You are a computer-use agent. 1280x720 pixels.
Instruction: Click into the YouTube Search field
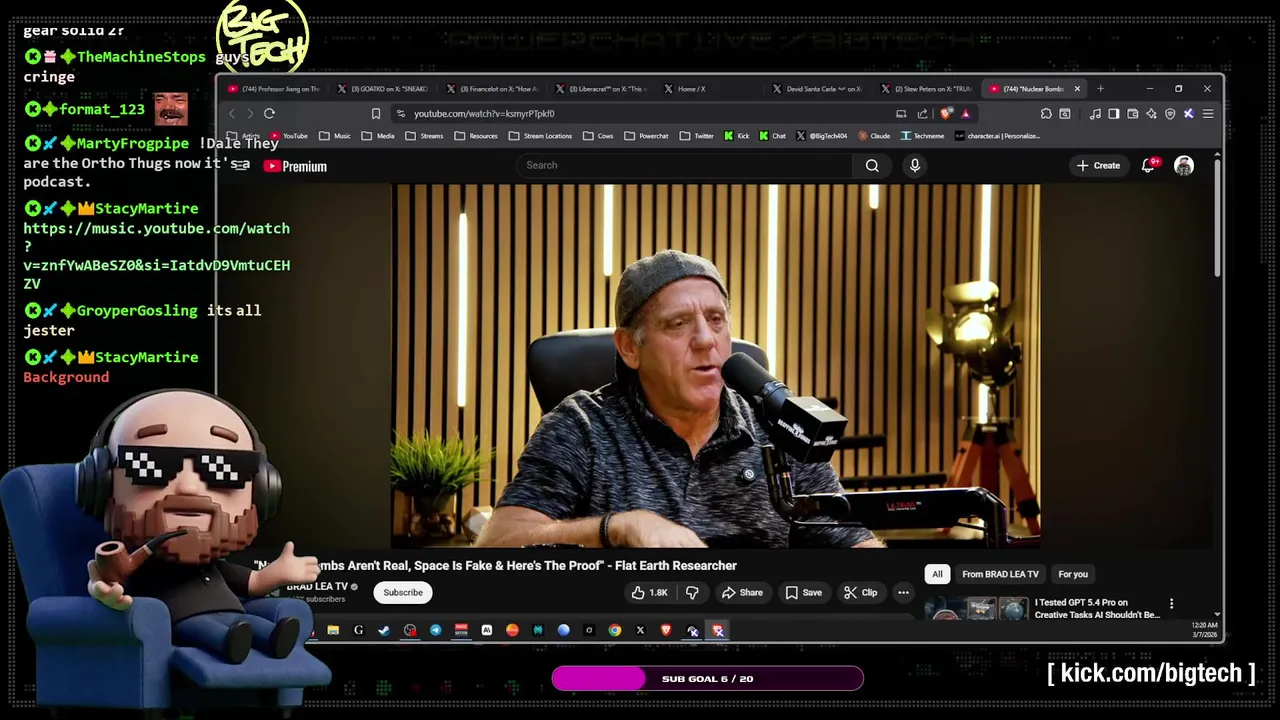pos(685,166)
